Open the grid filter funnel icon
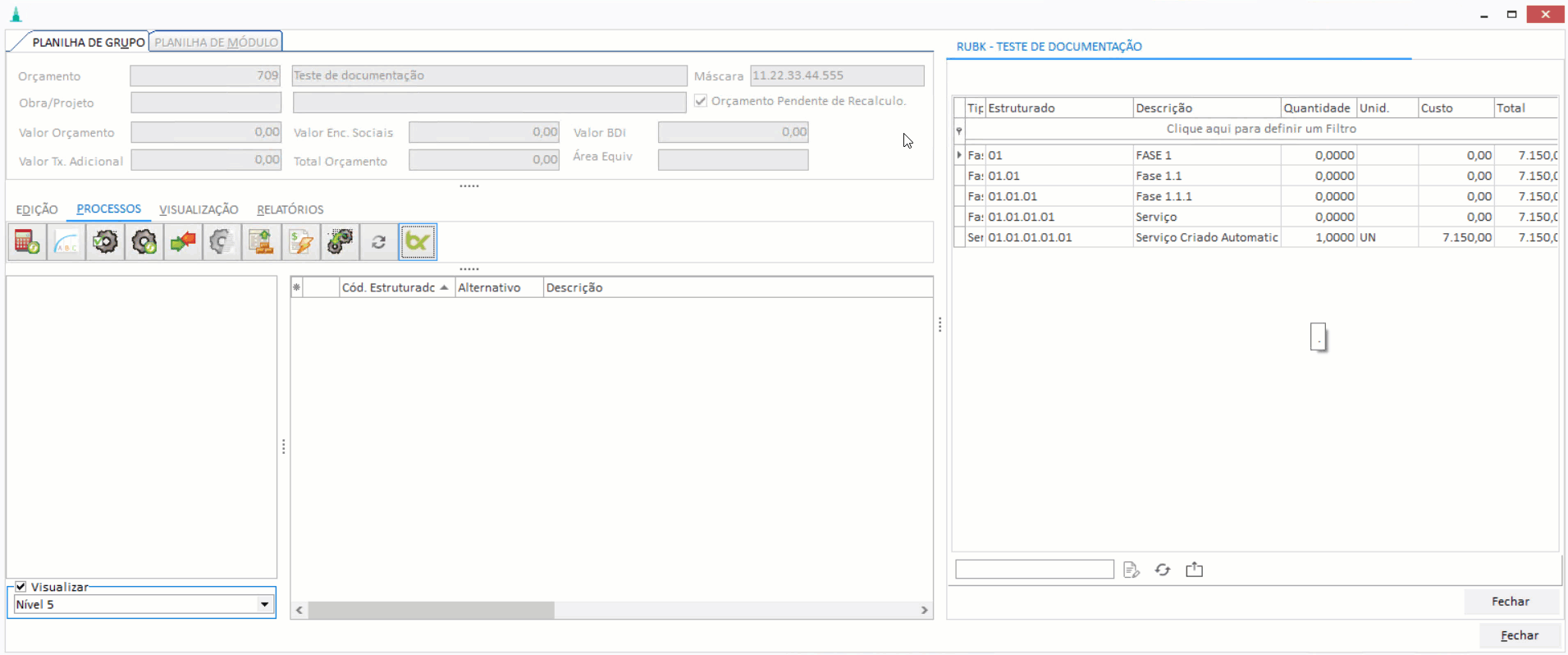The height and width of the screenshot is (655, 1568). pyautogui.click(x=959, y=130)
